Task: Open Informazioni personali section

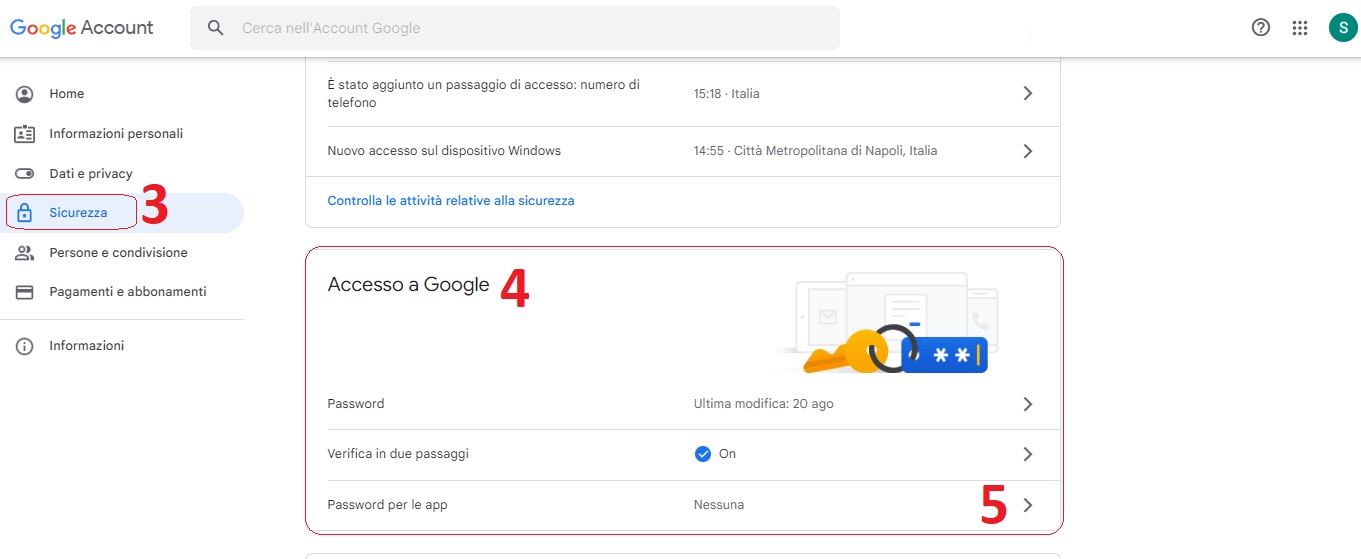Action: 116,134
